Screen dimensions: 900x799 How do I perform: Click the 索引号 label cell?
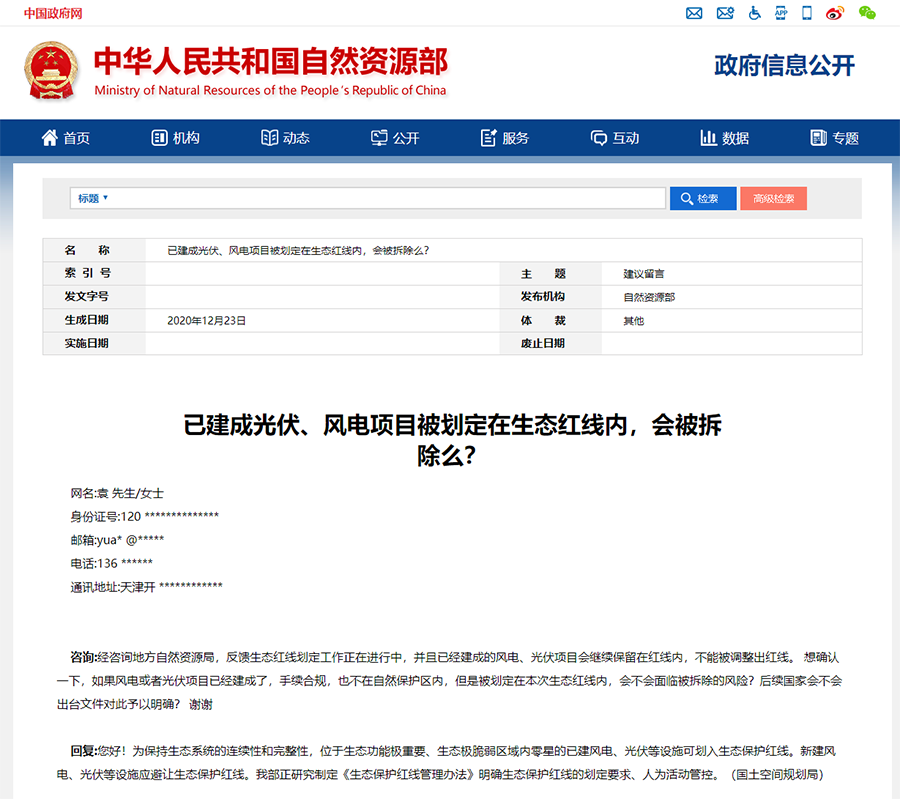[94, 273]
